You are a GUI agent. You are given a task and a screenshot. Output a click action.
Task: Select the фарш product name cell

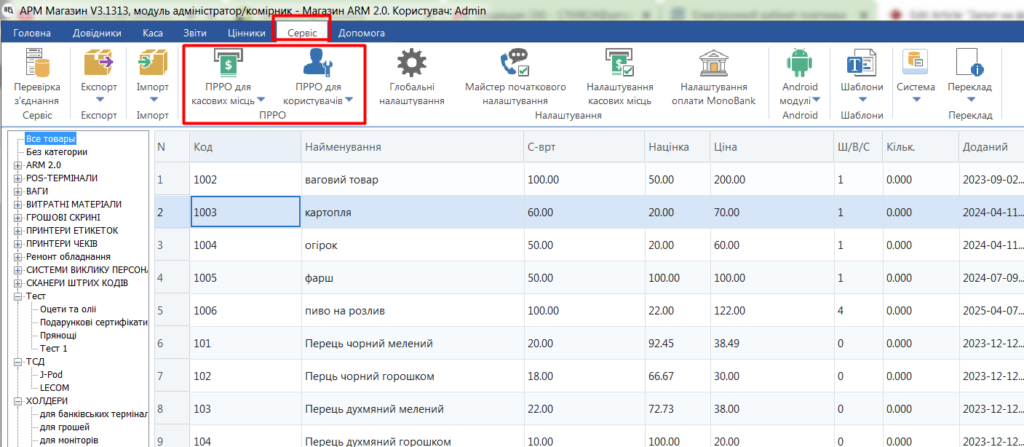(412, 278)
